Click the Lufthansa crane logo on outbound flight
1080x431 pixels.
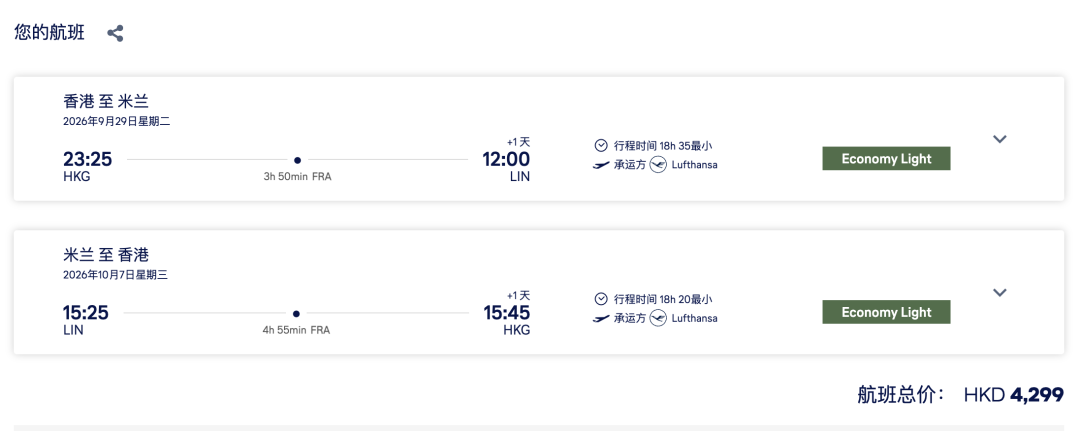(658, 165)
